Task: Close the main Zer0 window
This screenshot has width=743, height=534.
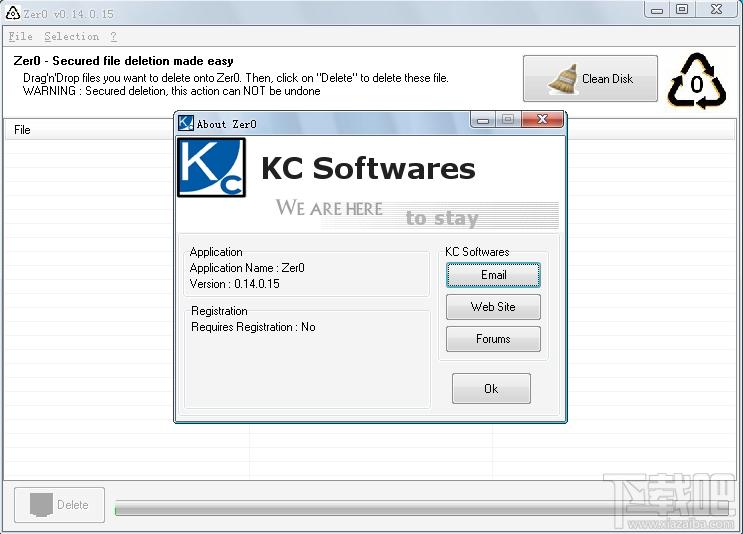Action: 716,9
